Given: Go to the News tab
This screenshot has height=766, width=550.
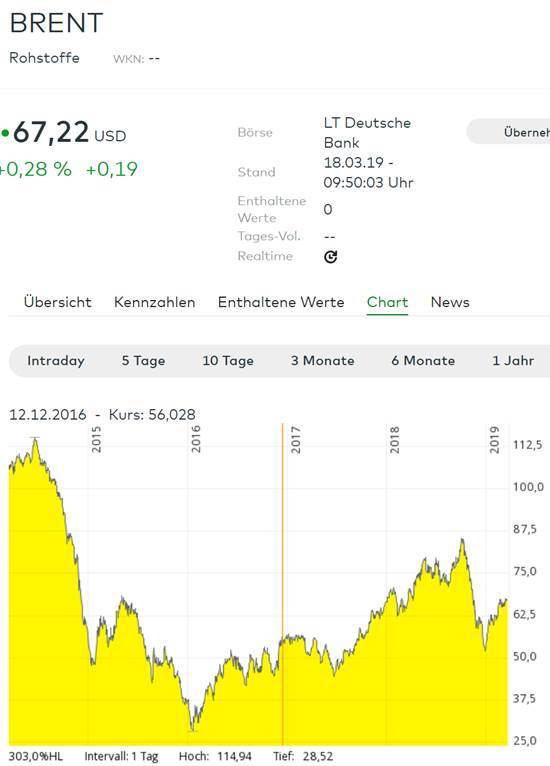Looking at the screenshot, I should [x=450, y=302].
